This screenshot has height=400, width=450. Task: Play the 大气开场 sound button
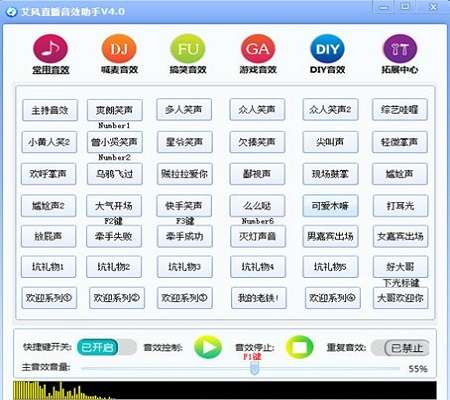pos(114,206)
